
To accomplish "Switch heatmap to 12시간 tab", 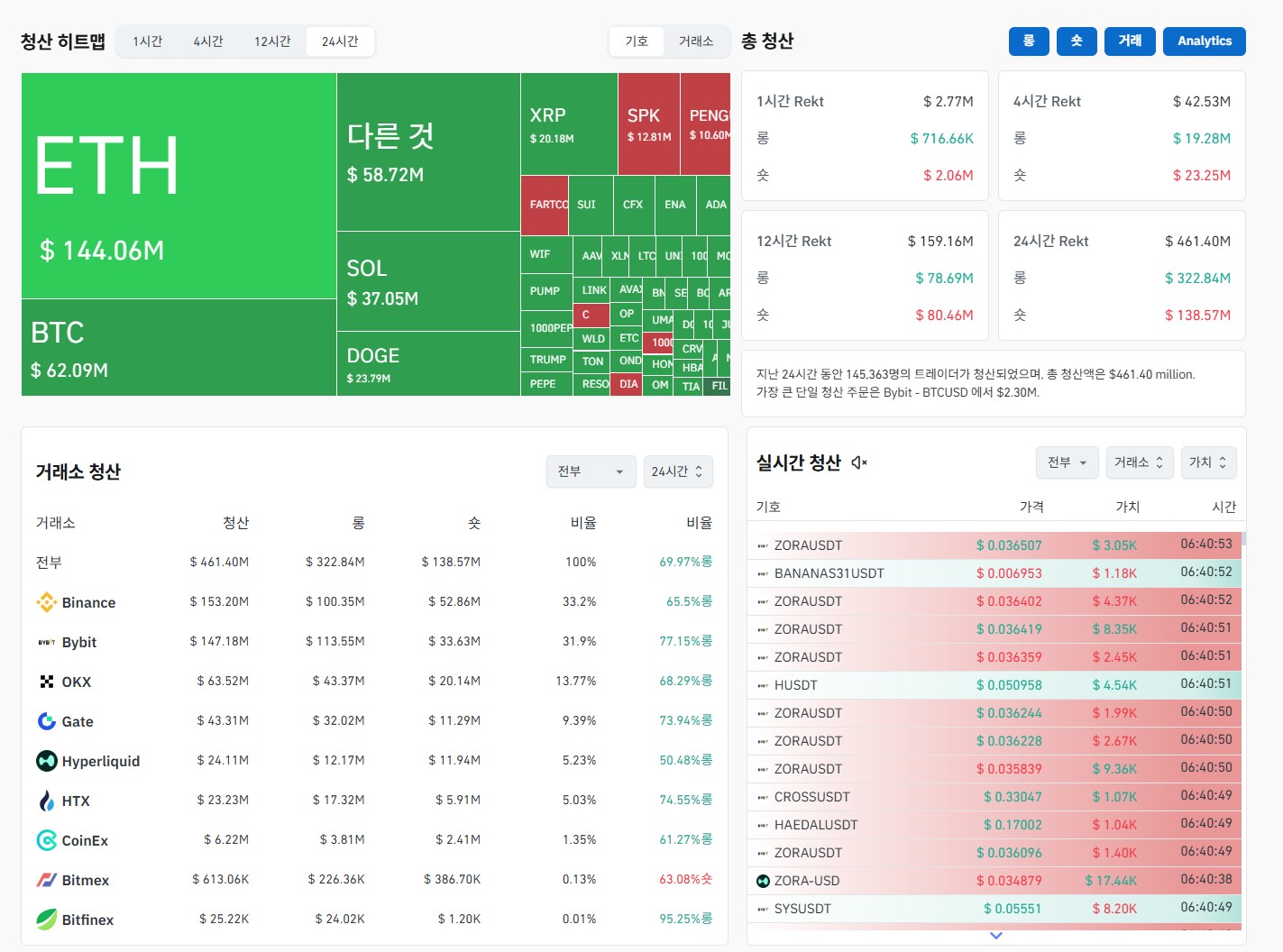I will point(271,41).
